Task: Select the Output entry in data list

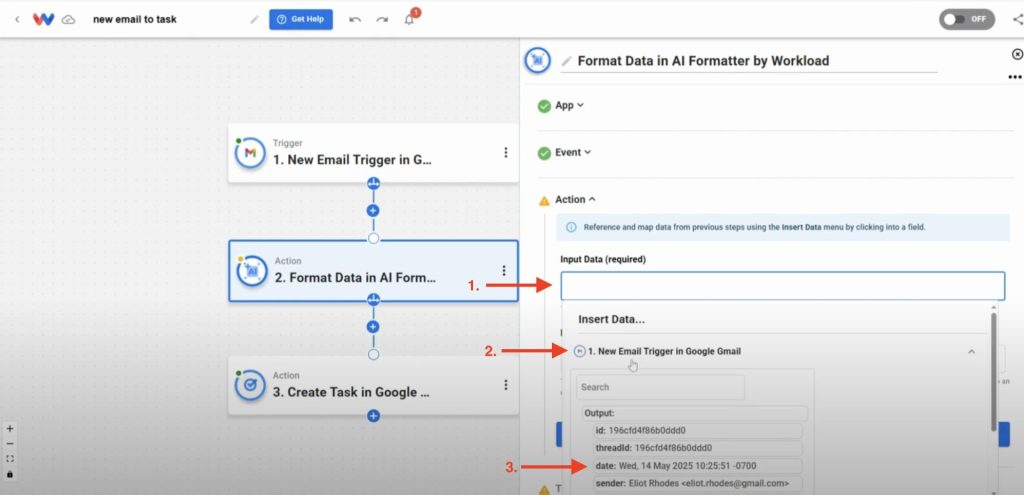Action: click(695, 413)
